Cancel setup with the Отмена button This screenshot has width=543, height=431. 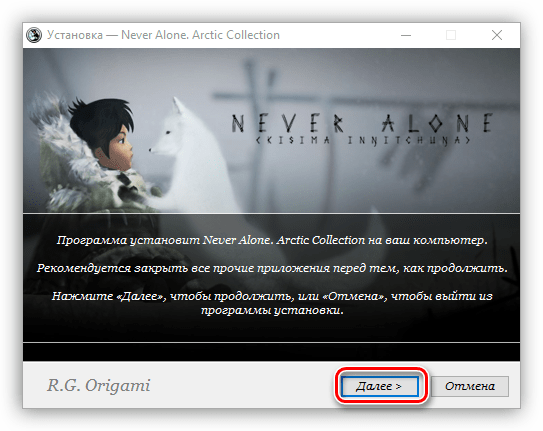[x=470, y=386]
